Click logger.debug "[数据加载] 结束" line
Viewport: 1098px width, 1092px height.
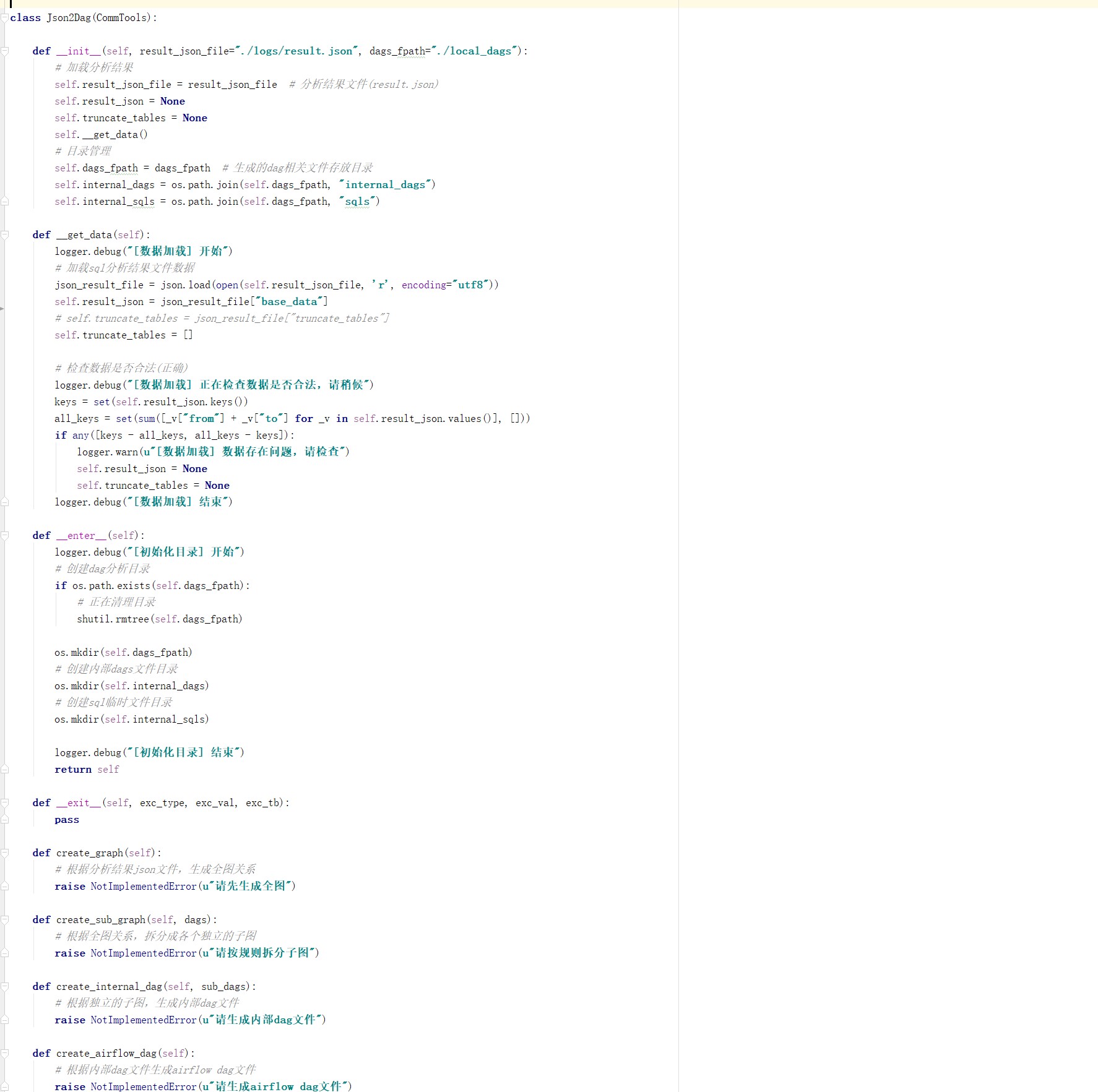point(144,502)
